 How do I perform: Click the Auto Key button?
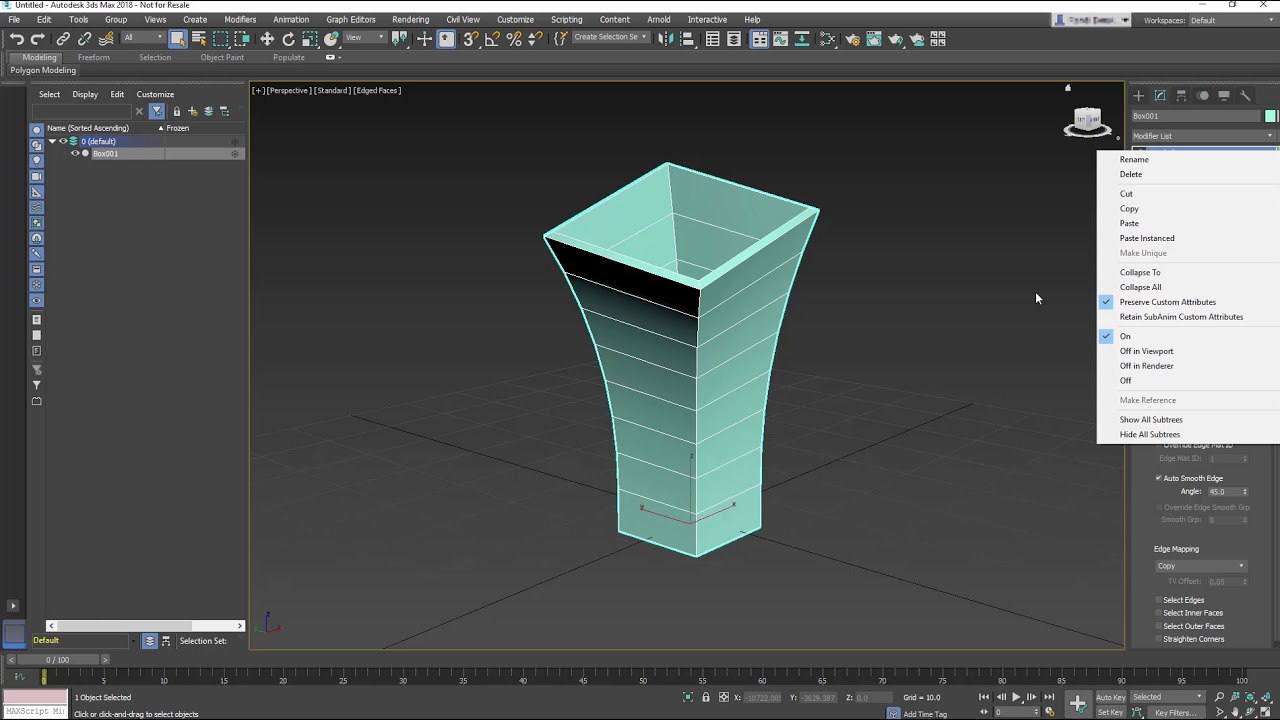1110,697
